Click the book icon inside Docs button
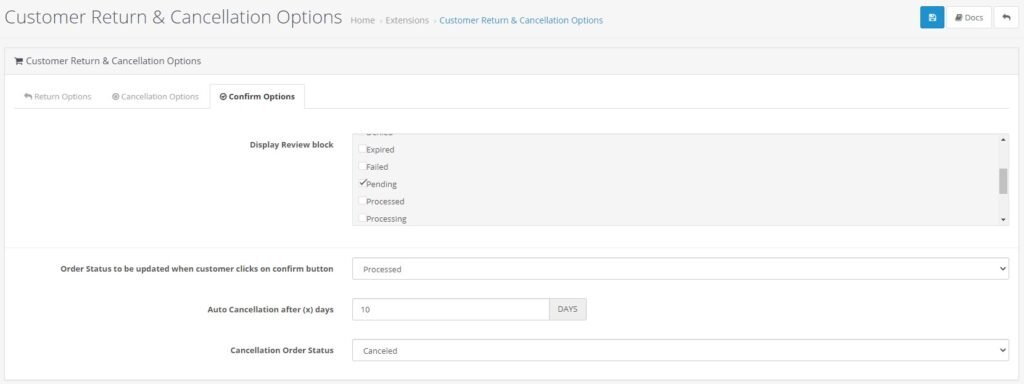The image size is (1024, 384). click(x=959, y=18)
